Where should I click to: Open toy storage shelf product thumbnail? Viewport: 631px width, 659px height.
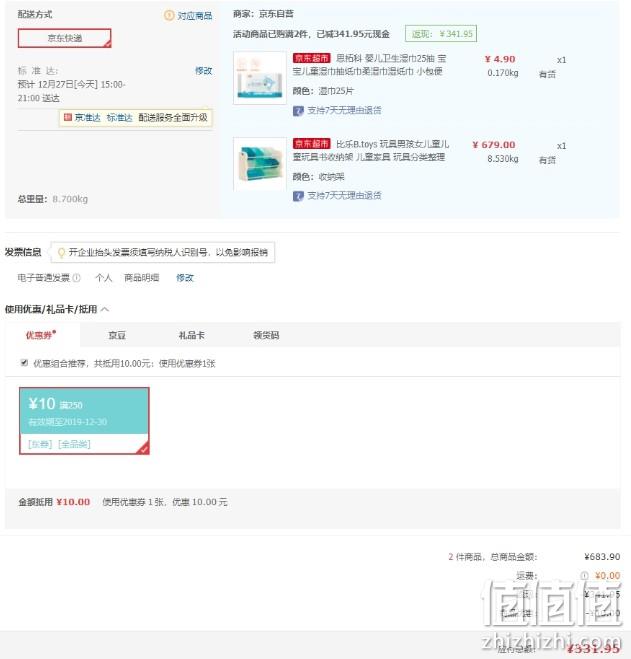(x=260, y=164)
